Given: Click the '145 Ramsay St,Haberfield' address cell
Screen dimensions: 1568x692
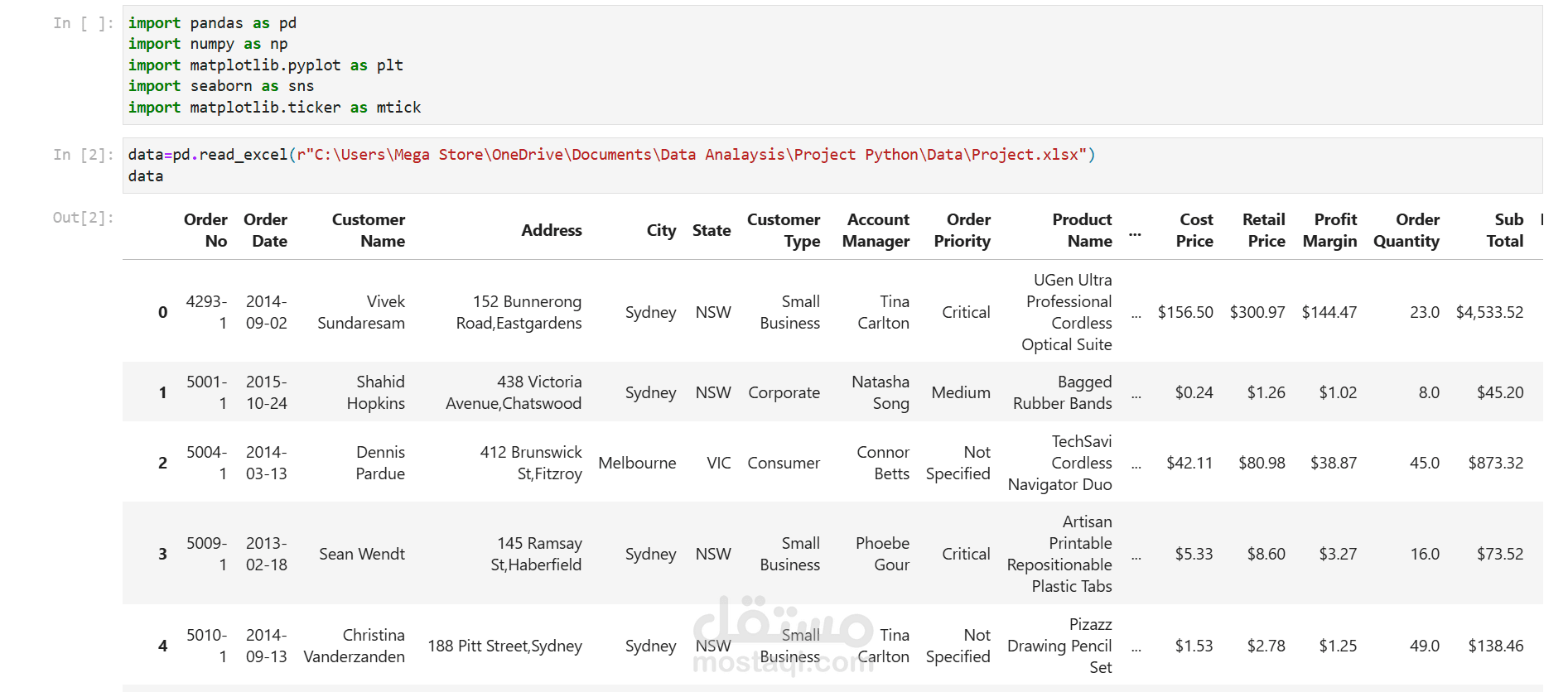Looking at the screenshot, I should point(536,554).
